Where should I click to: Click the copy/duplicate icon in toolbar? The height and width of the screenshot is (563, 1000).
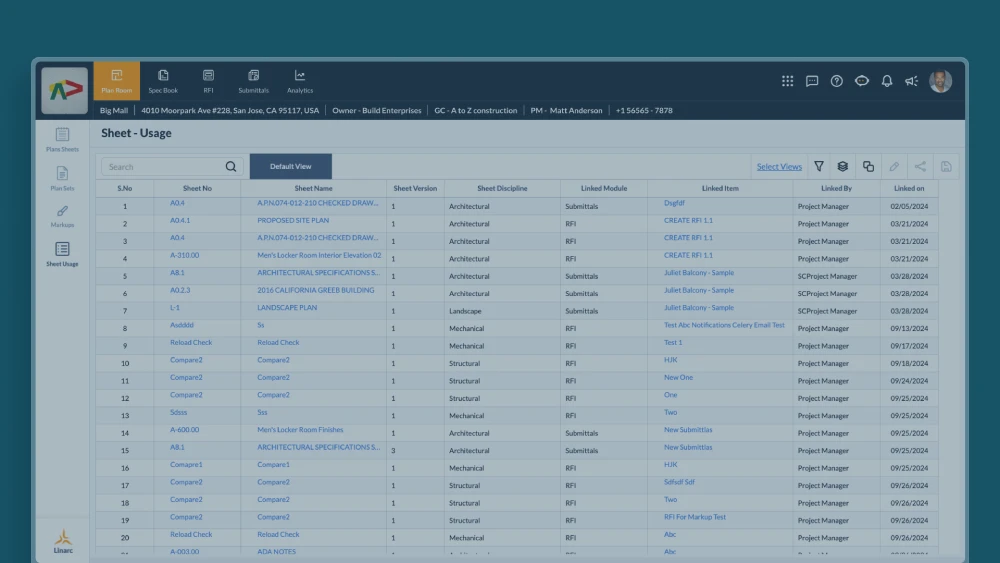[x=869, y=166]
